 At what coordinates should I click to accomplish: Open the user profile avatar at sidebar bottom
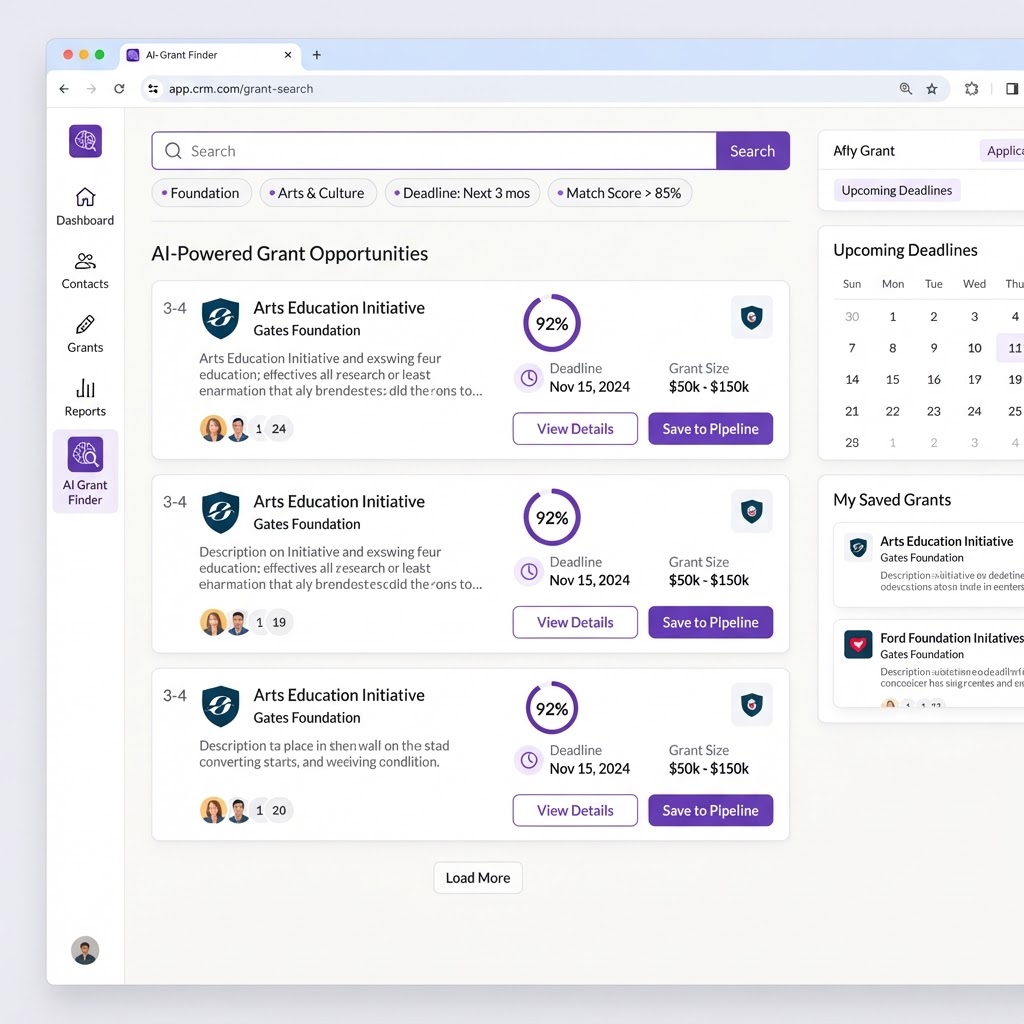pyautogui.click(x=85, y=950)
